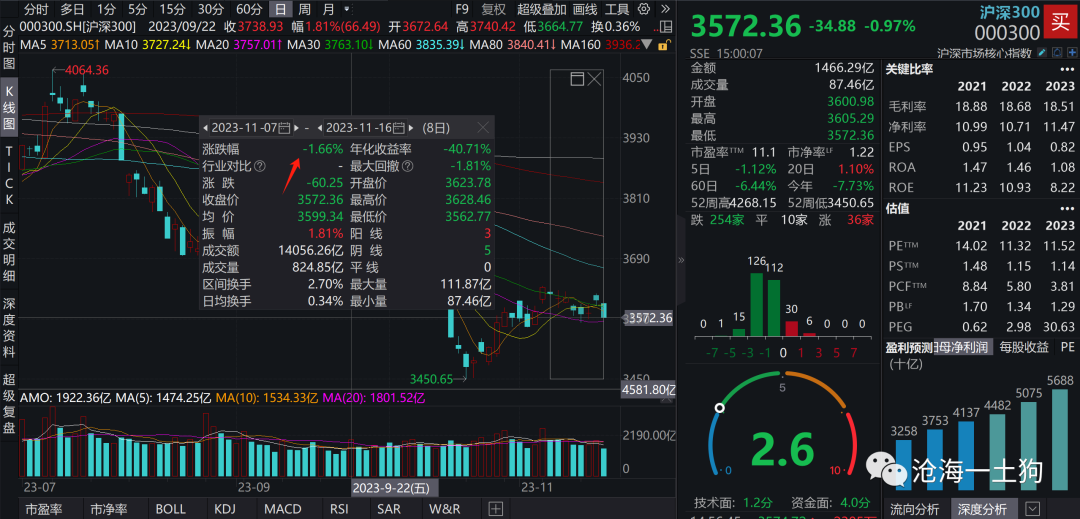Switch to 流向分析 tab
Viewport: 1080px width, 519px height.
914,509
